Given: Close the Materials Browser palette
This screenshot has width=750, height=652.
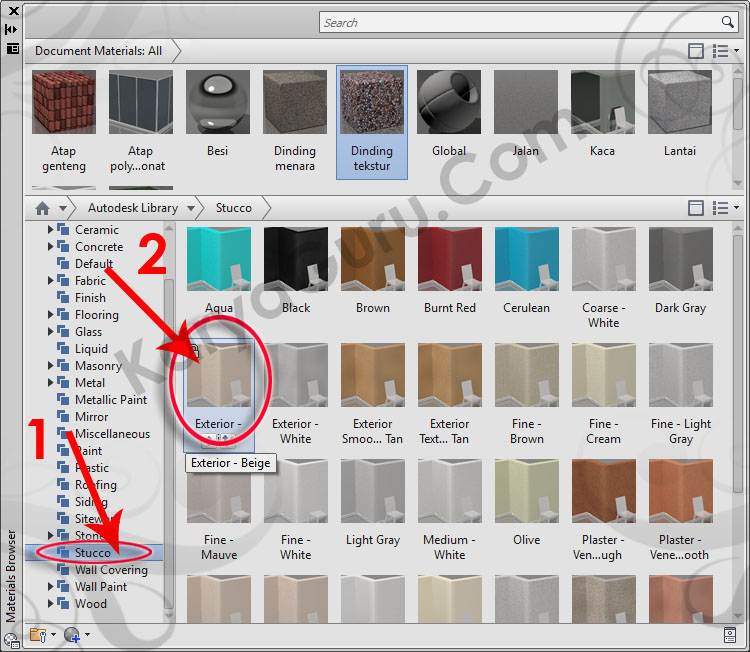Looking at the screenshot, I should pos(12,9).
